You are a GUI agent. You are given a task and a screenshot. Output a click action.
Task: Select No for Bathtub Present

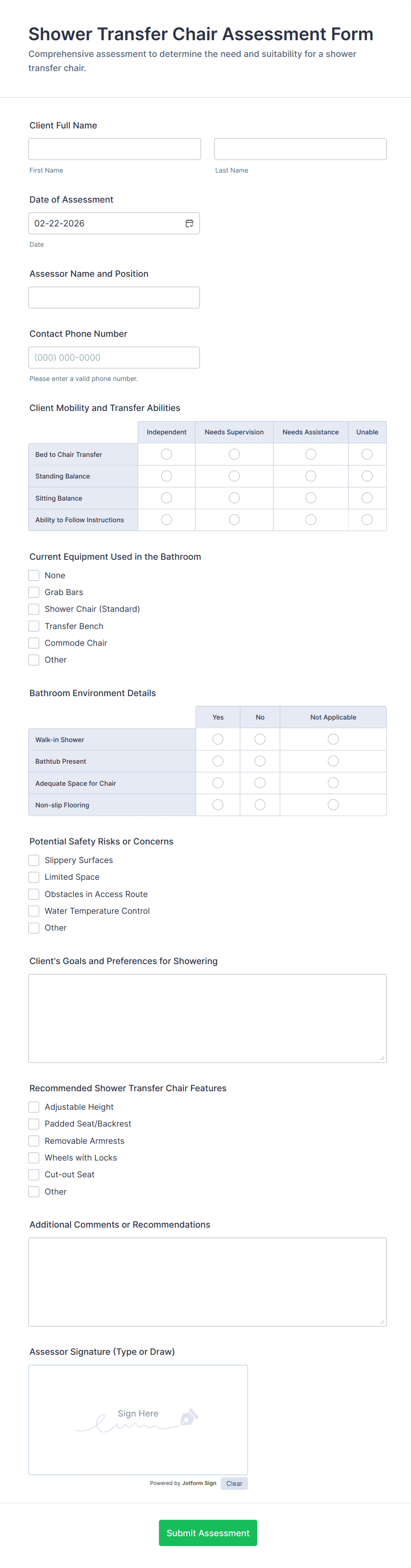pyautogui.click(x=260, y=761)
